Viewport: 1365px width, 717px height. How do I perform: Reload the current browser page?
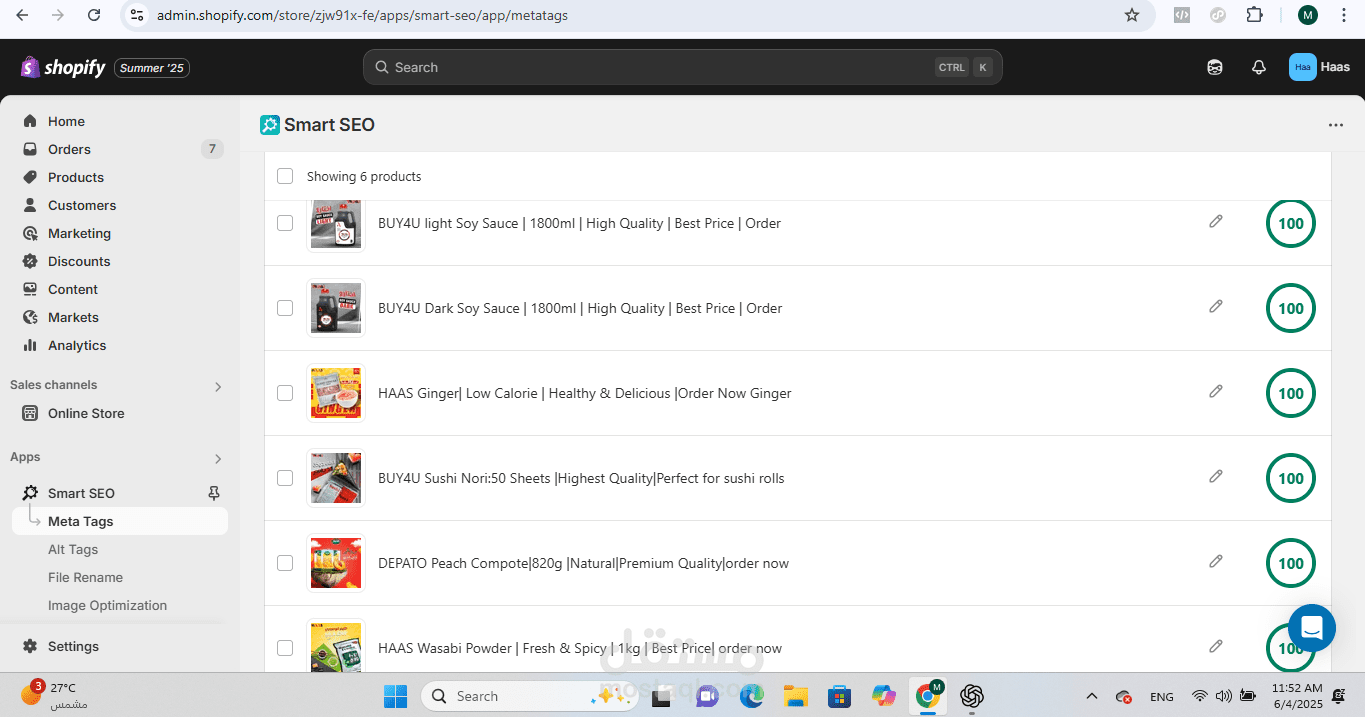(x=94, y=15)
